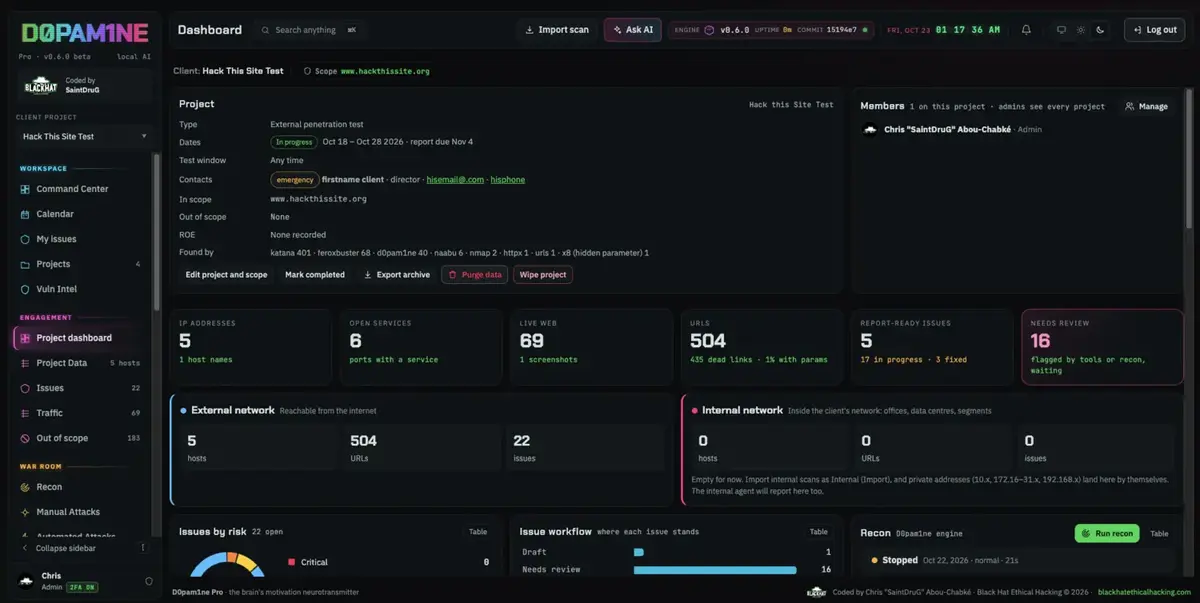This screenshot has width=1200, height=603.
Task: Open Vuln Intel in the sidebar
Action: point(80,289)
